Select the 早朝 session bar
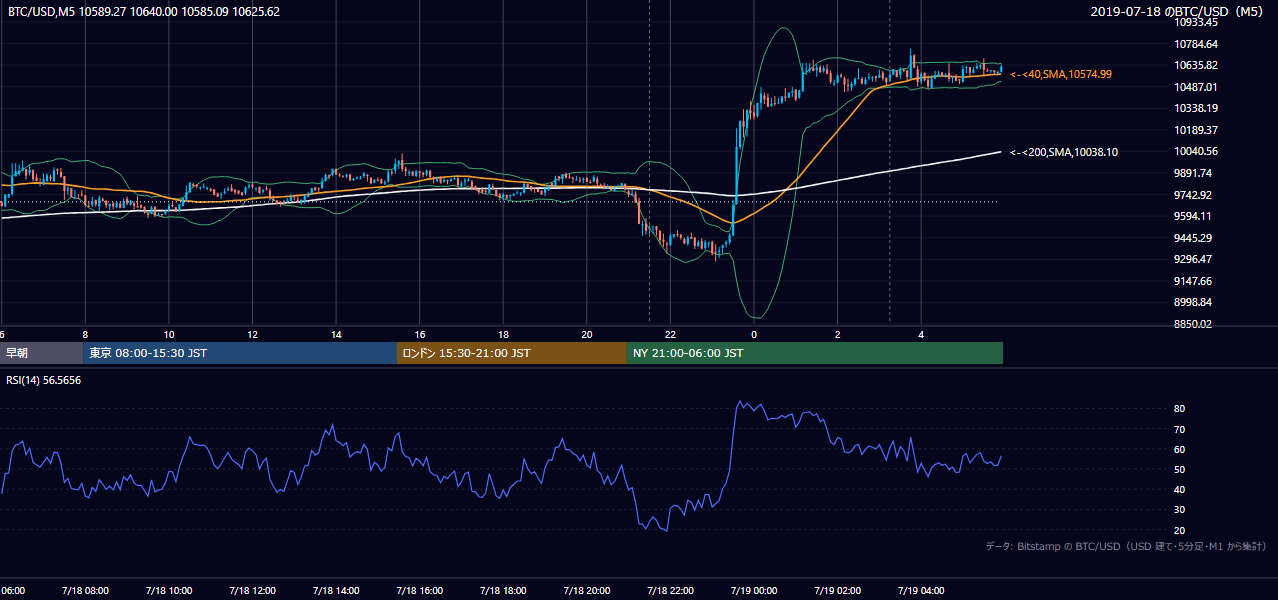The image size is (1278, 600). pyautogui.click(x=42, y=353)
